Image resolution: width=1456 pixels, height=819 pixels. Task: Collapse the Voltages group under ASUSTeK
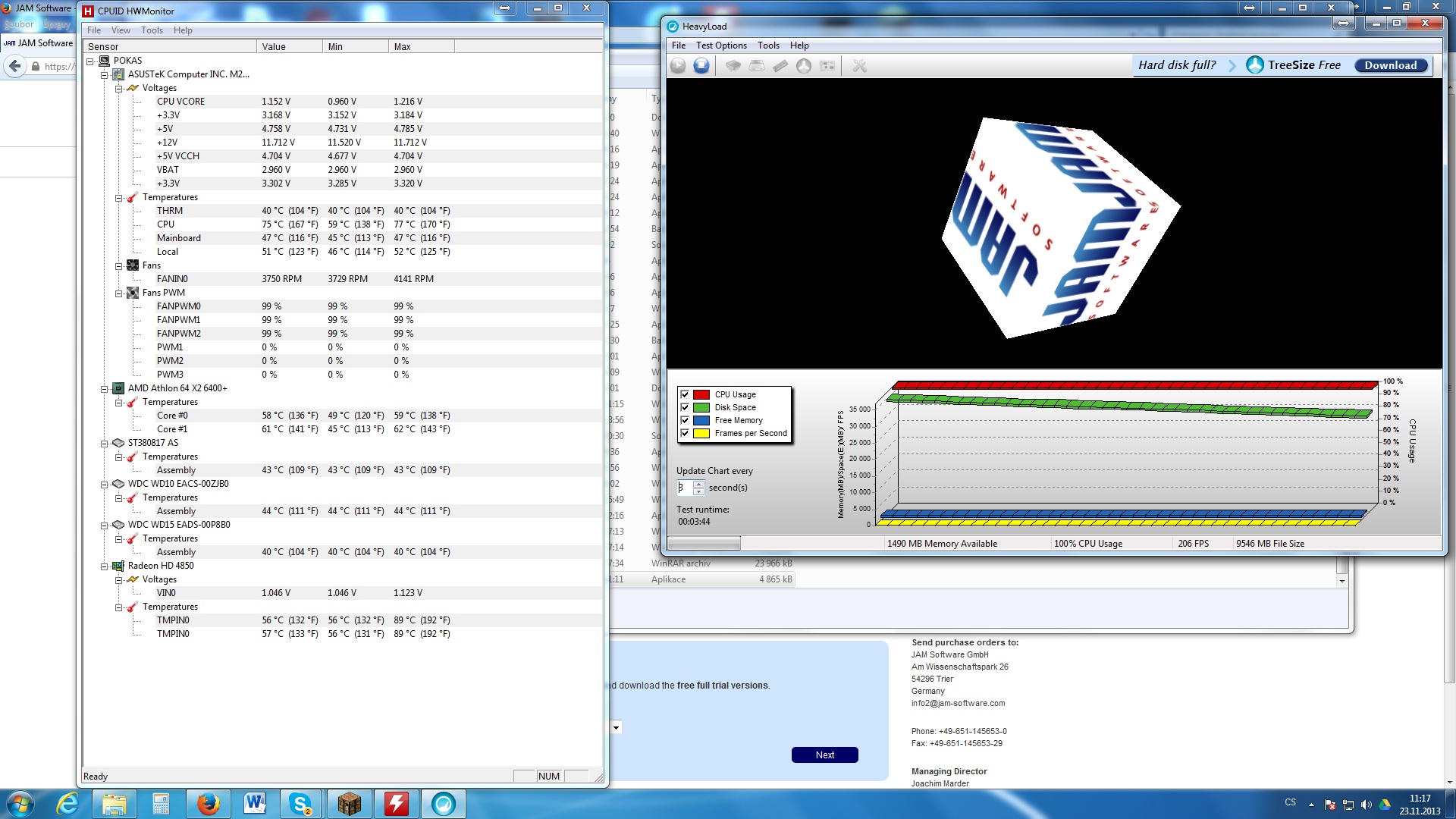(x=119, y=88)
